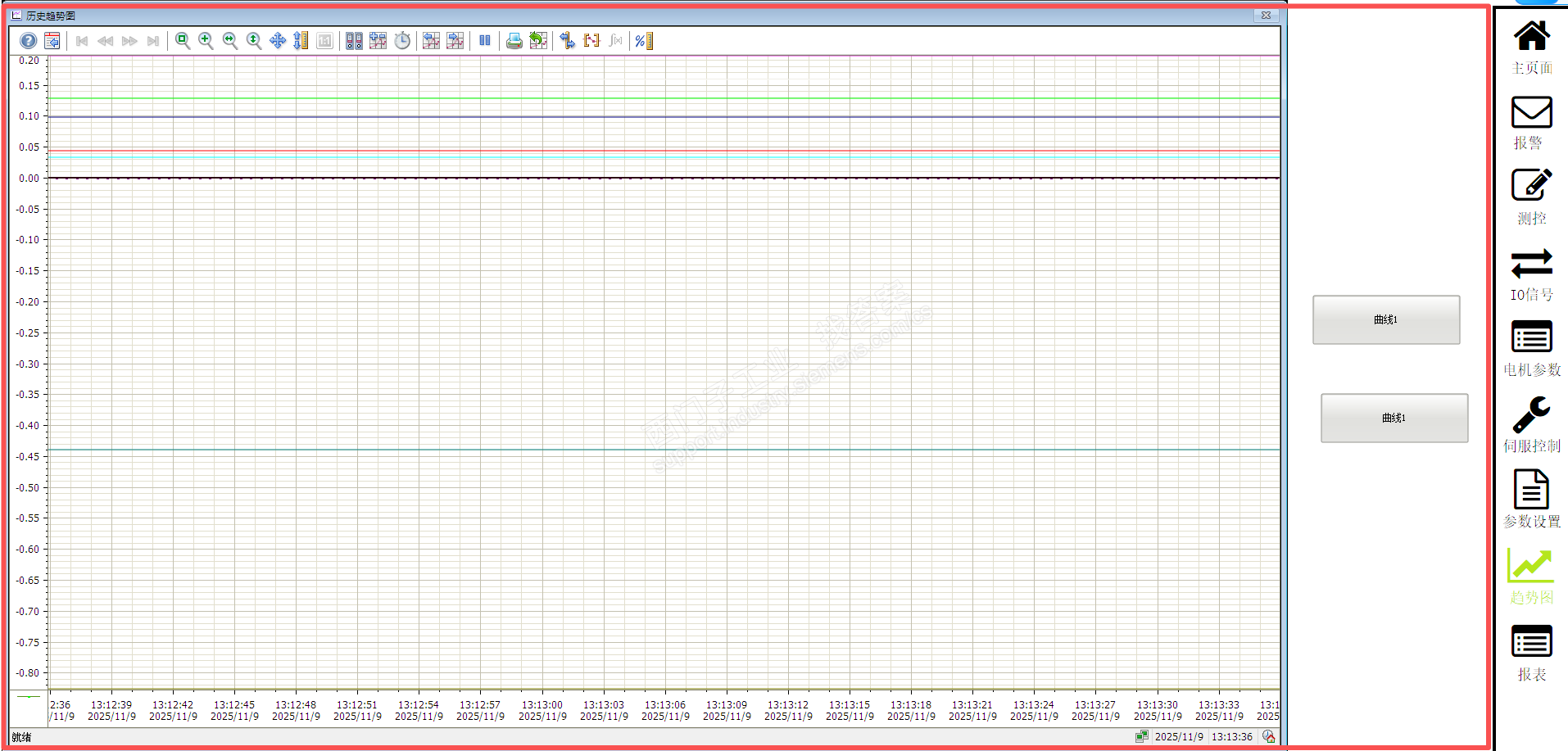Print the trend chart
The height and width of the screenshot is (751, 1568).
[514, 41]
